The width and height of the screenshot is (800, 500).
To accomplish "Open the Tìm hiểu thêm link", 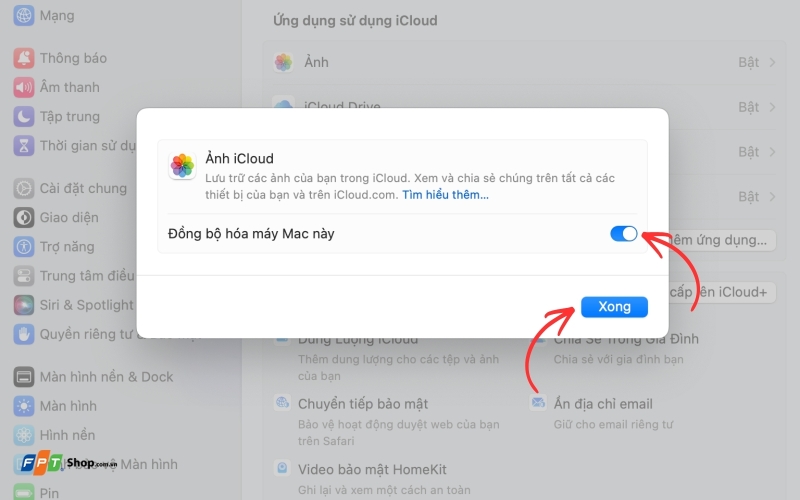I will pos(445,195).
